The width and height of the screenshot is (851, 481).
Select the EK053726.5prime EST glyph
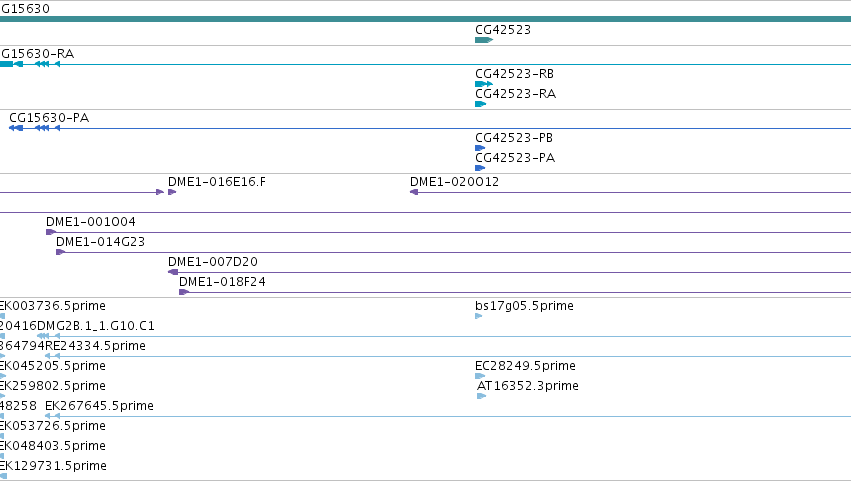[2, 436]
